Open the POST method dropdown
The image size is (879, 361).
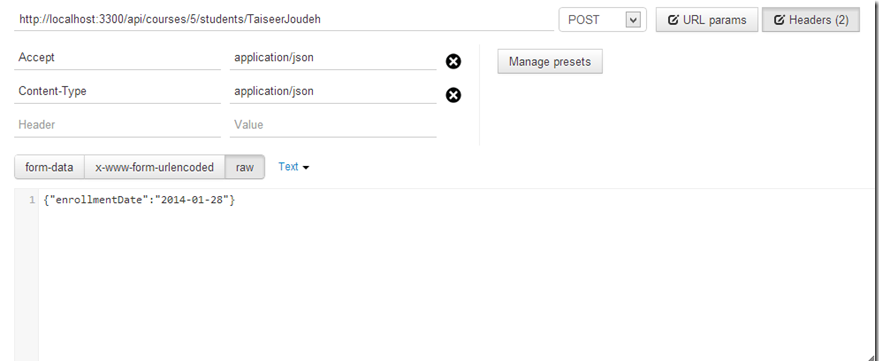point(603,20)
